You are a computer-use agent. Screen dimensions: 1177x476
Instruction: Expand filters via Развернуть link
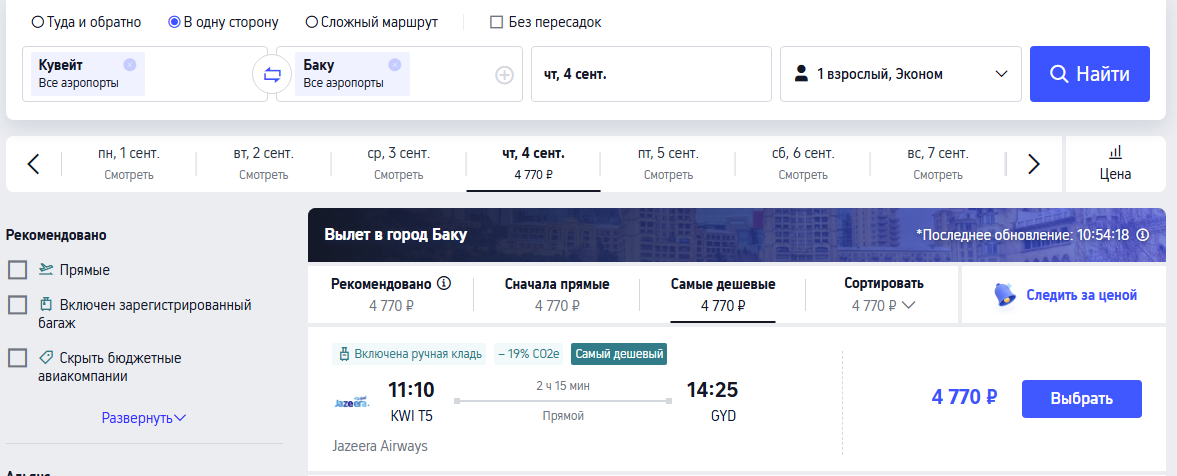coord(144,418)
